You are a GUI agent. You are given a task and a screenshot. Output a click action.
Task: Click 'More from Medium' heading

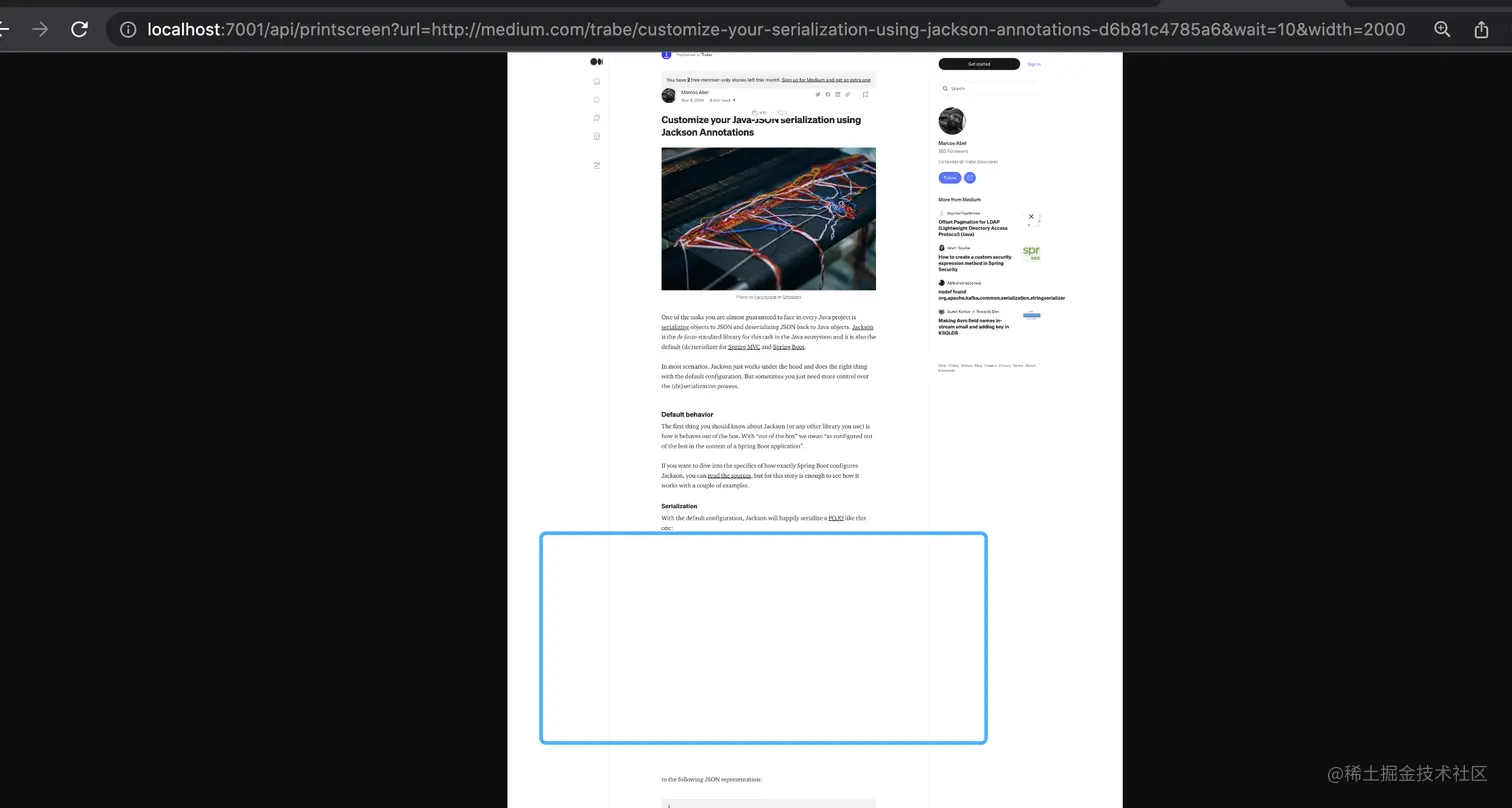959,200
